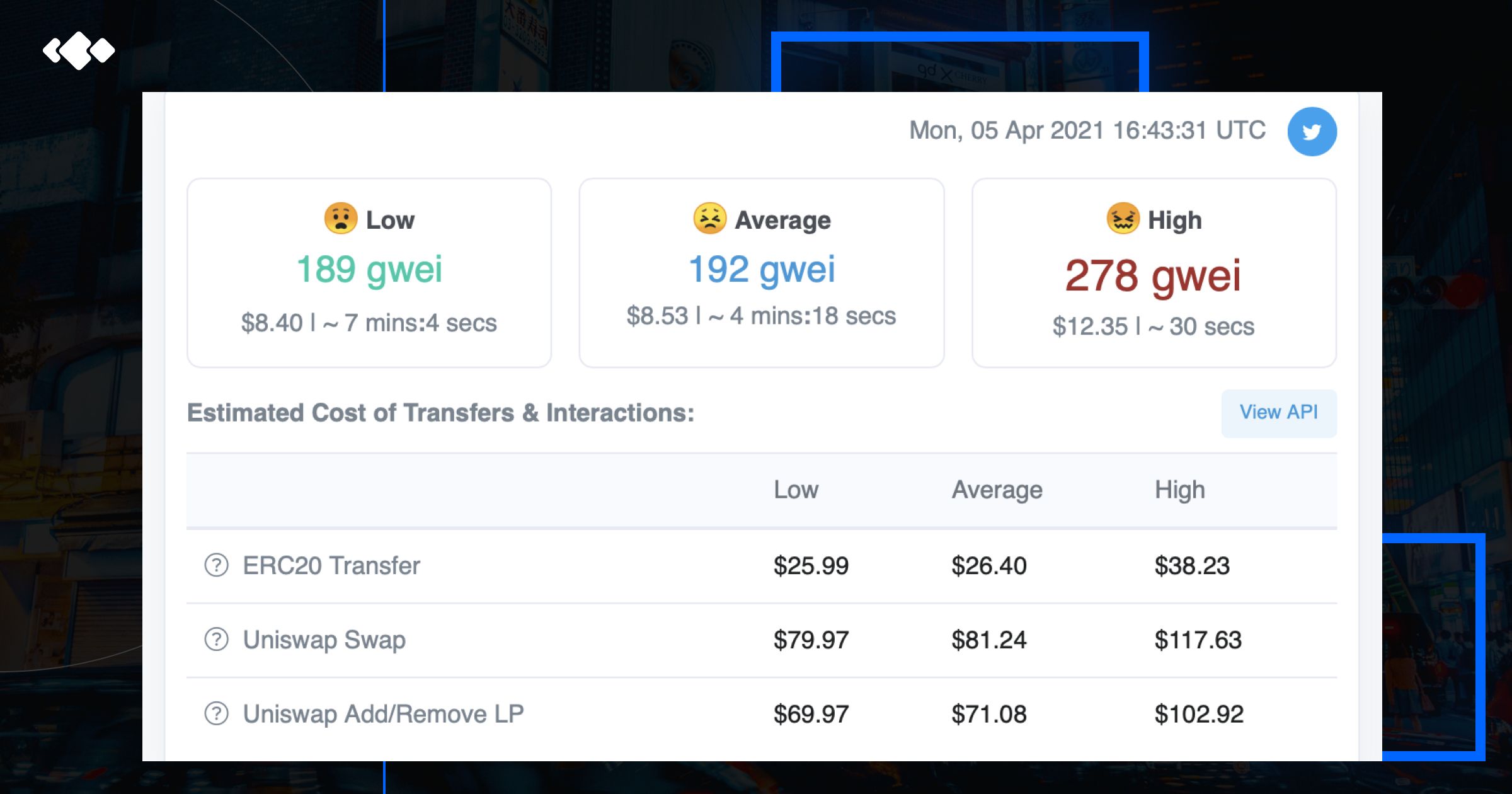Click the persevering emoji next to Average
The height and width of the screenshot is (794, 1512).
click(709, 219)
